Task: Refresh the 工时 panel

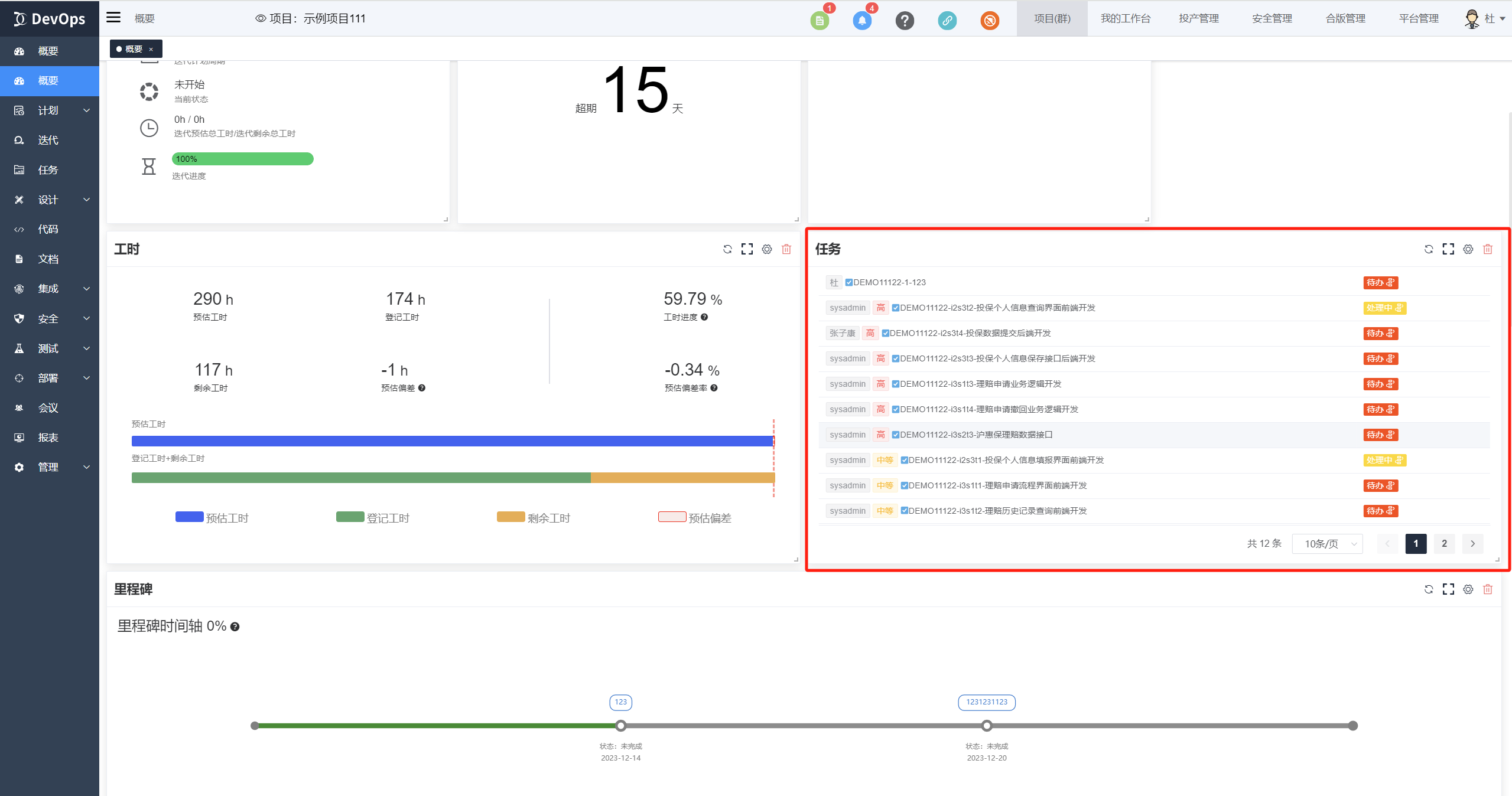Action: [727, 249]
